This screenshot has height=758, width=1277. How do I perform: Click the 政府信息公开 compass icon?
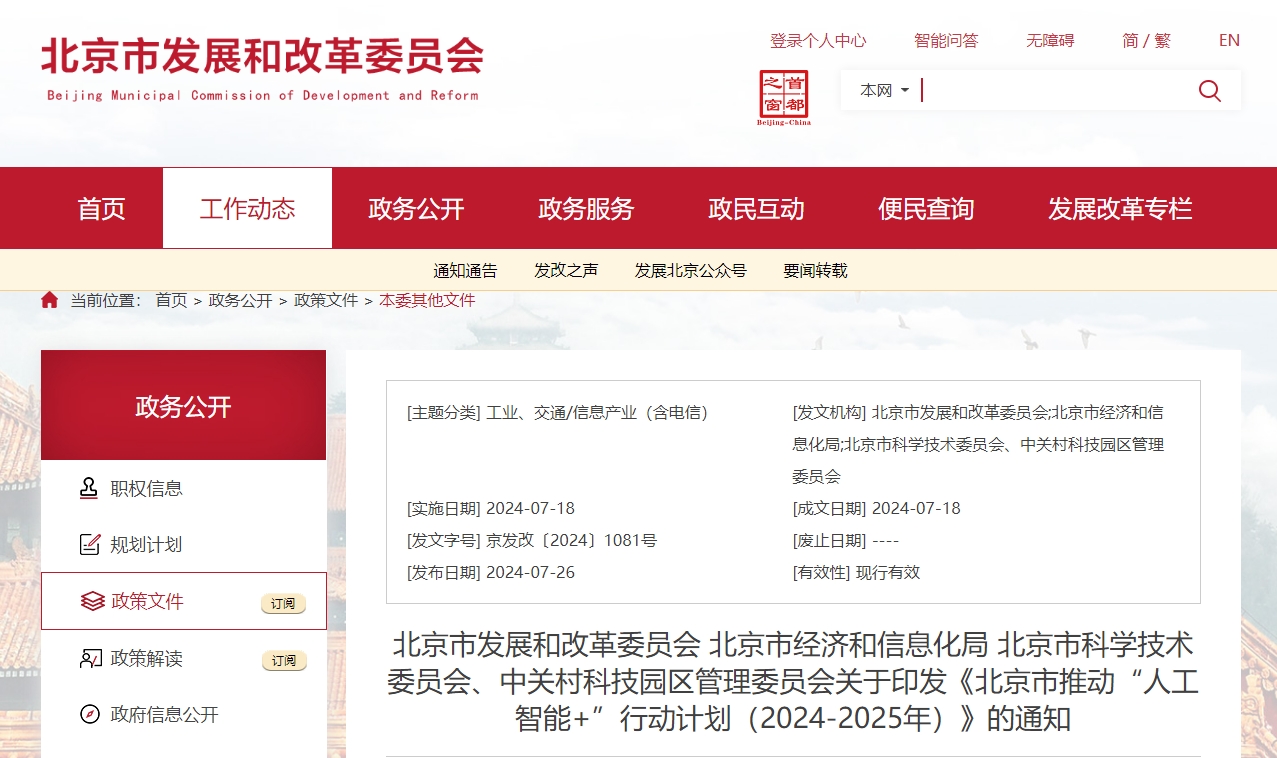pyautogui.click(x=90, y=714)
